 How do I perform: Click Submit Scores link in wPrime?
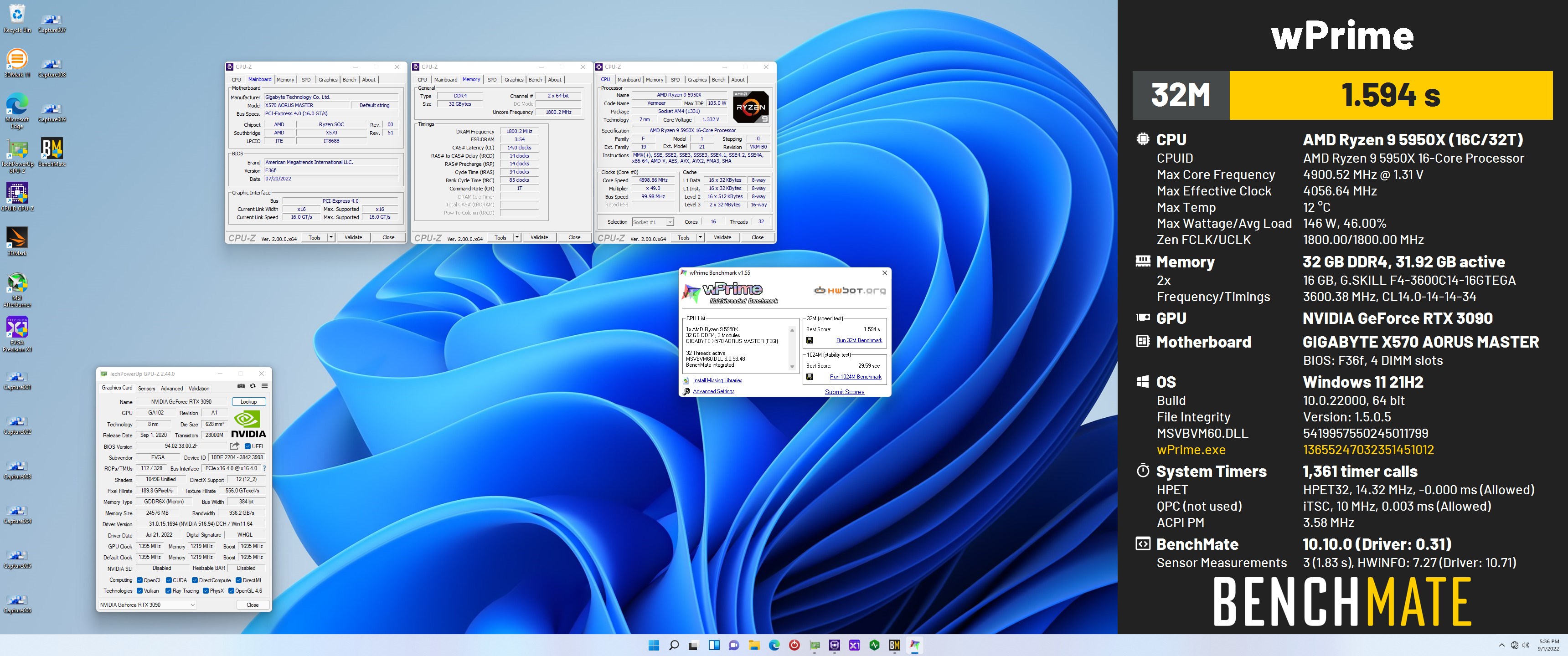tap(844, 392)
